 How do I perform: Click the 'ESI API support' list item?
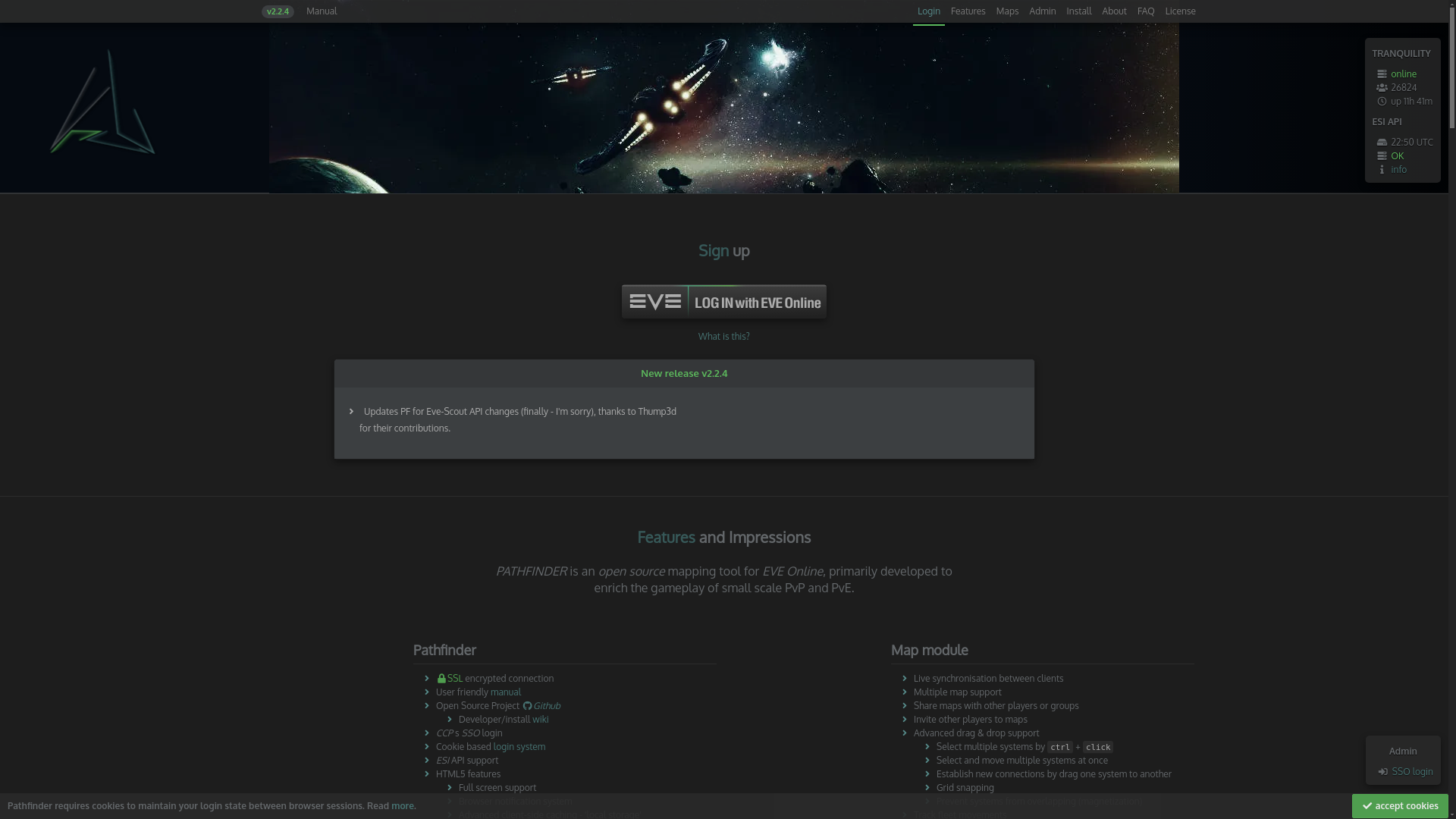467,761
